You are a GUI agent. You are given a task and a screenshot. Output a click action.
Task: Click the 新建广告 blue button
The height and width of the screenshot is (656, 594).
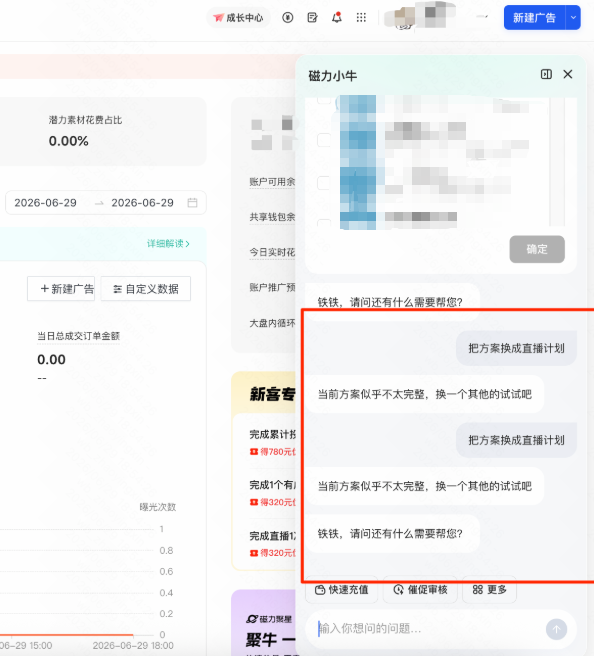pyautogui.click(x=534, y=18)
